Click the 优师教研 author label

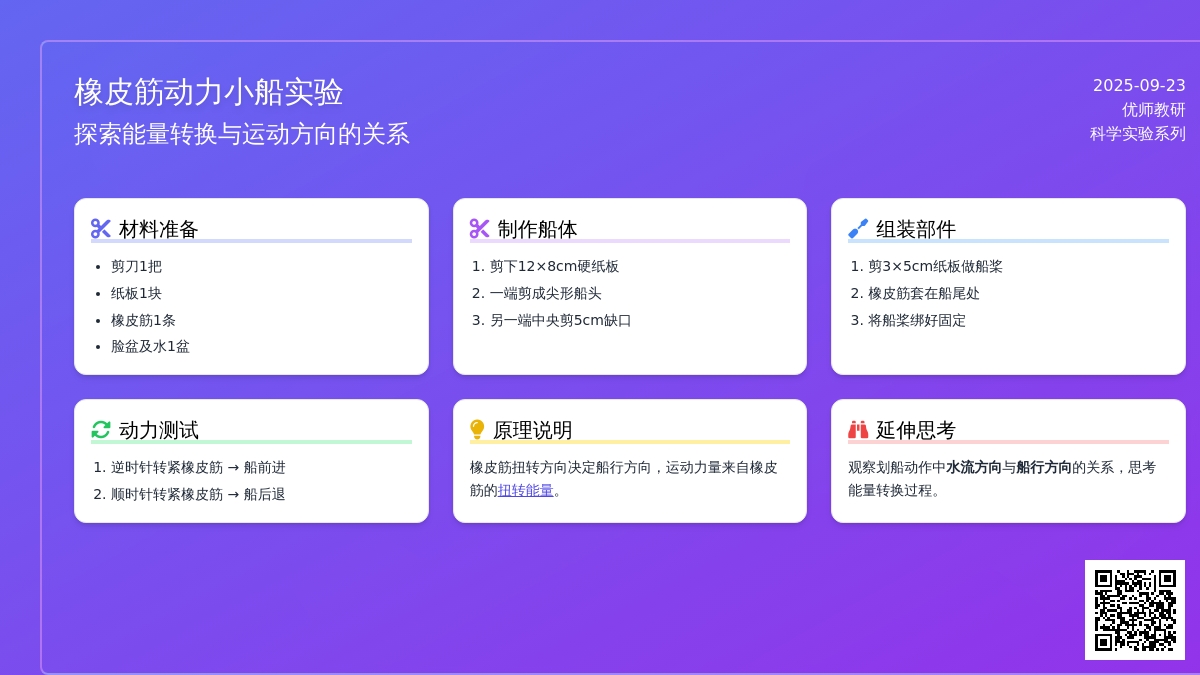point(1153,110)
